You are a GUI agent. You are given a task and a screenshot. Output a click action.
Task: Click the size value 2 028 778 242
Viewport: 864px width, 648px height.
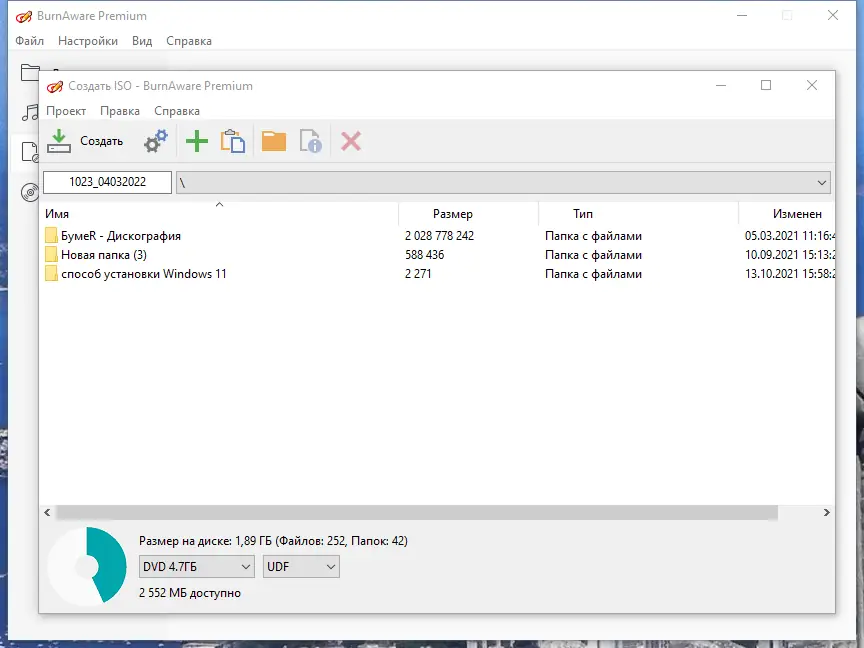[x=439, y=236]
